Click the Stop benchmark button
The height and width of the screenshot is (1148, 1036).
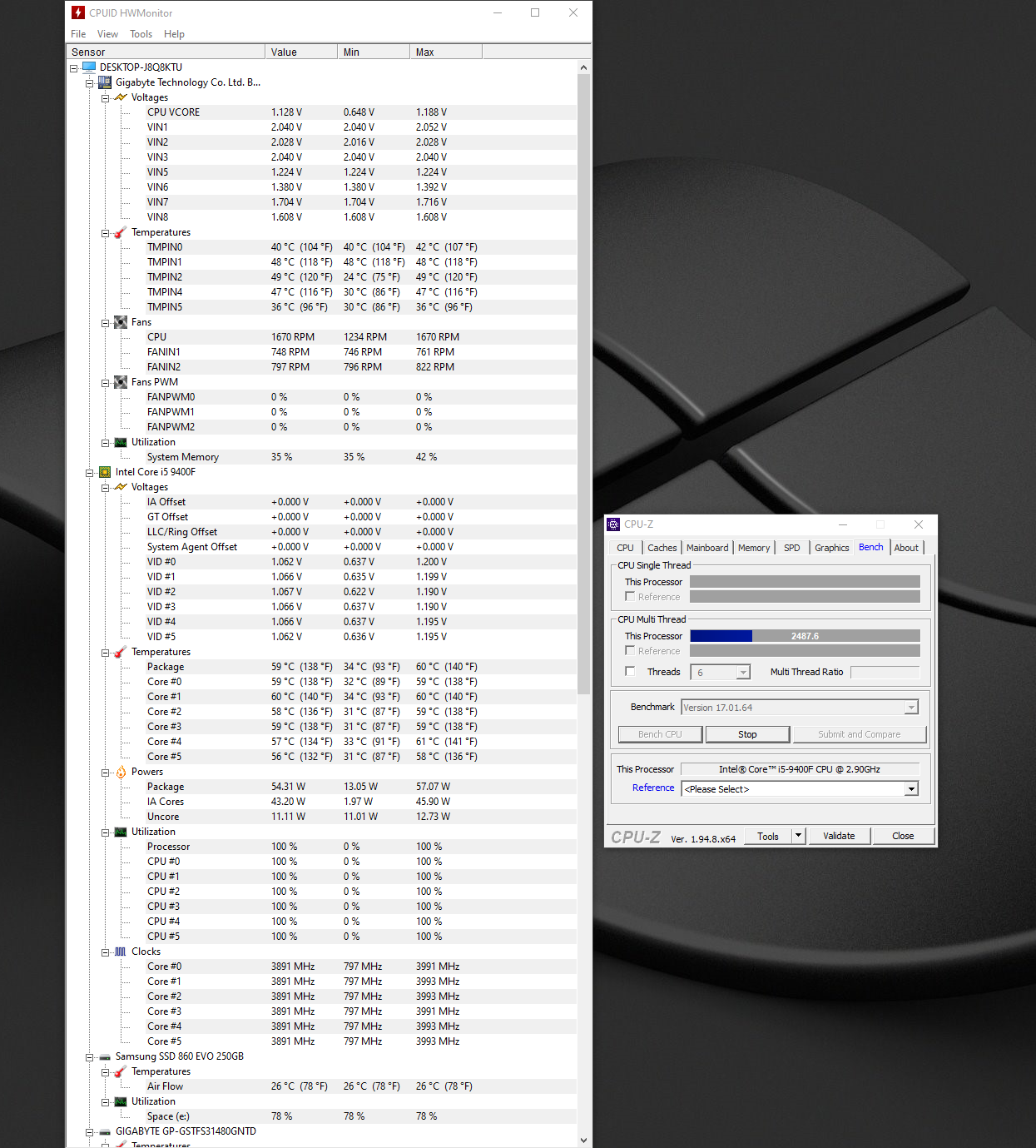pos(747,734)
